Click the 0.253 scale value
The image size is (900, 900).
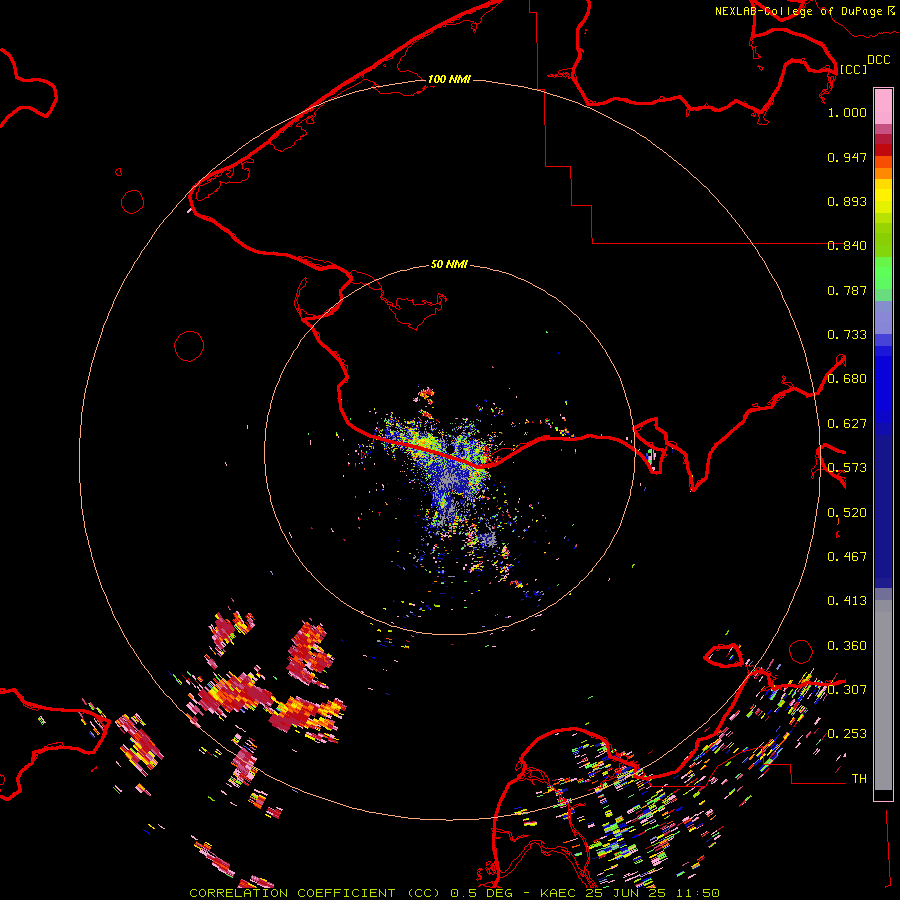point(847,734)
